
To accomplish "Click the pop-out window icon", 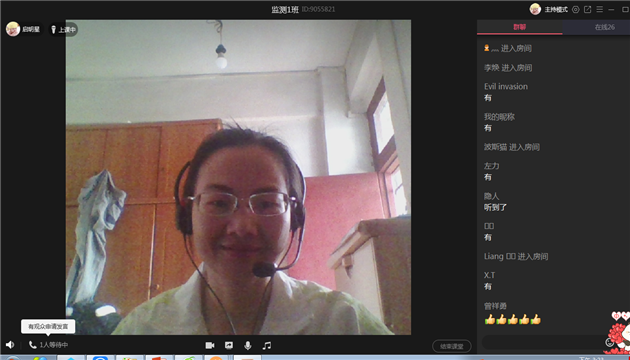I will [587, 9].
